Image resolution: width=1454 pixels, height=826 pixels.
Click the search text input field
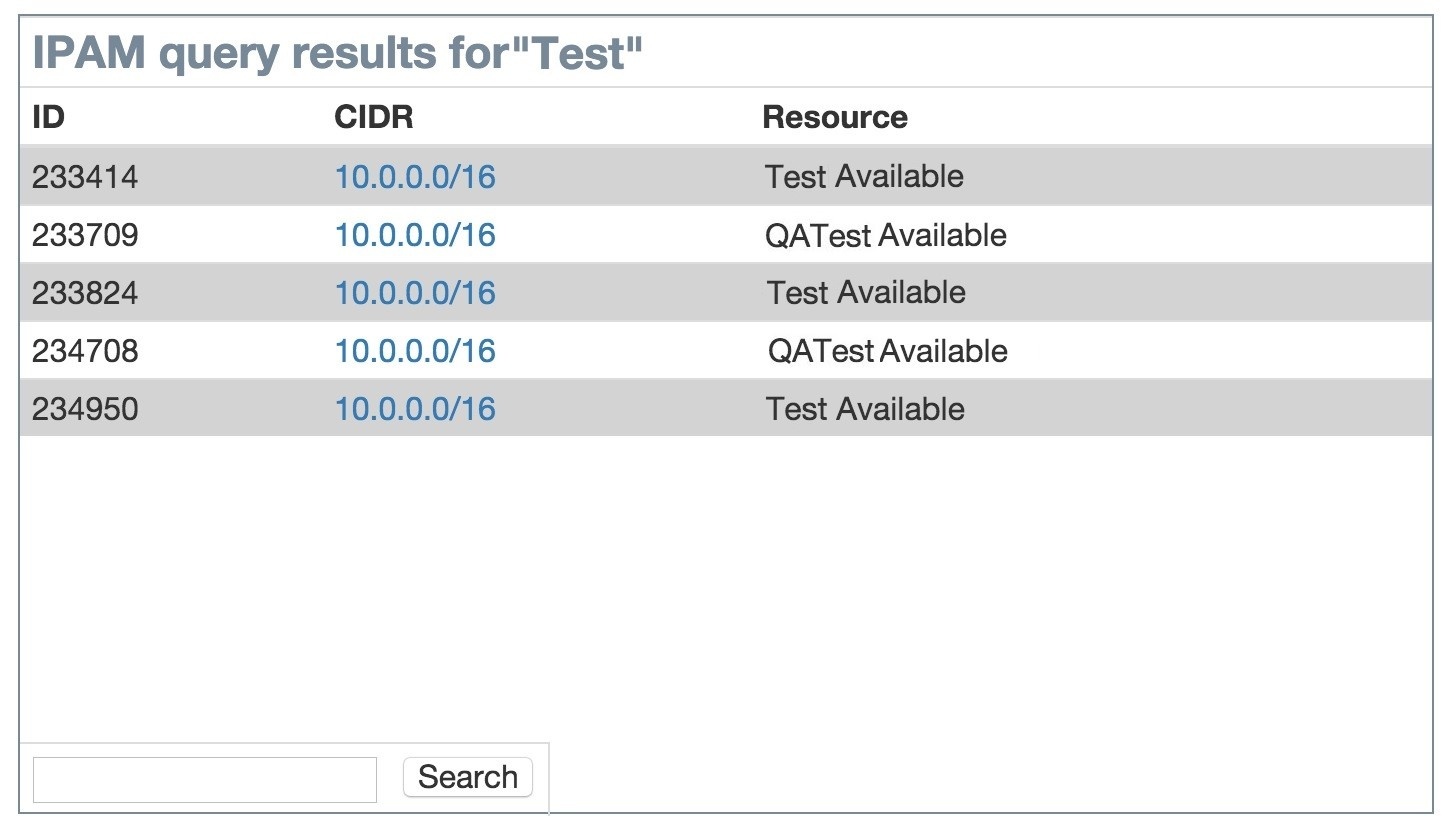[205, 779]
